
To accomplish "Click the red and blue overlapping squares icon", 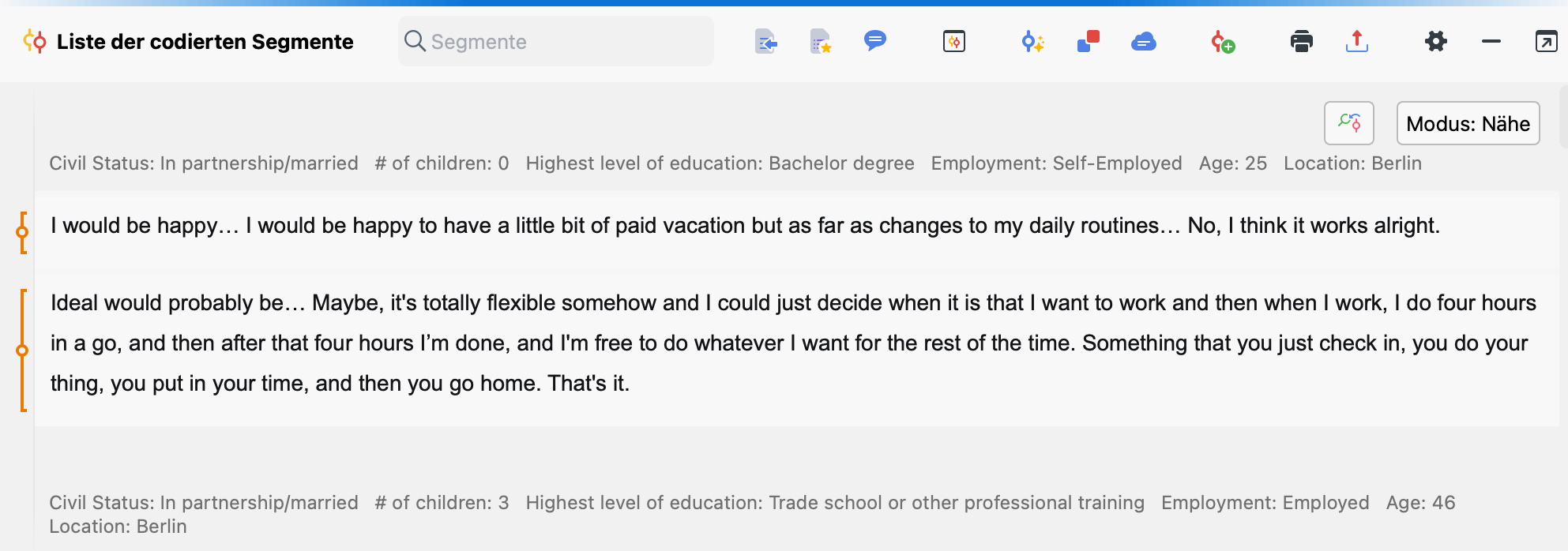I will pos(1089,41).
